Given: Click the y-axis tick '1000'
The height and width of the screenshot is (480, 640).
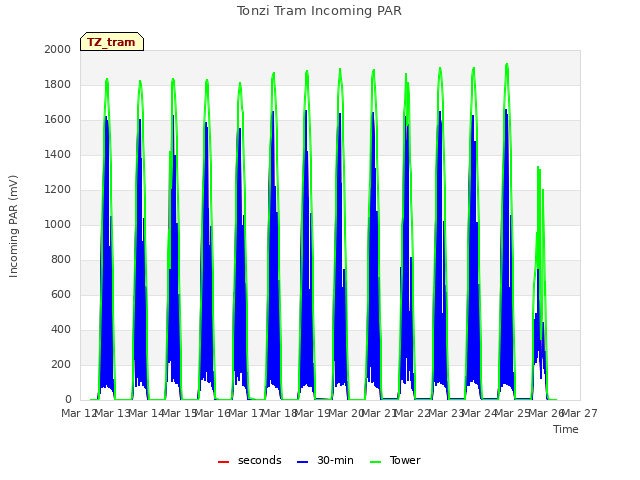Looking at the screenshot, I should 58,225.
